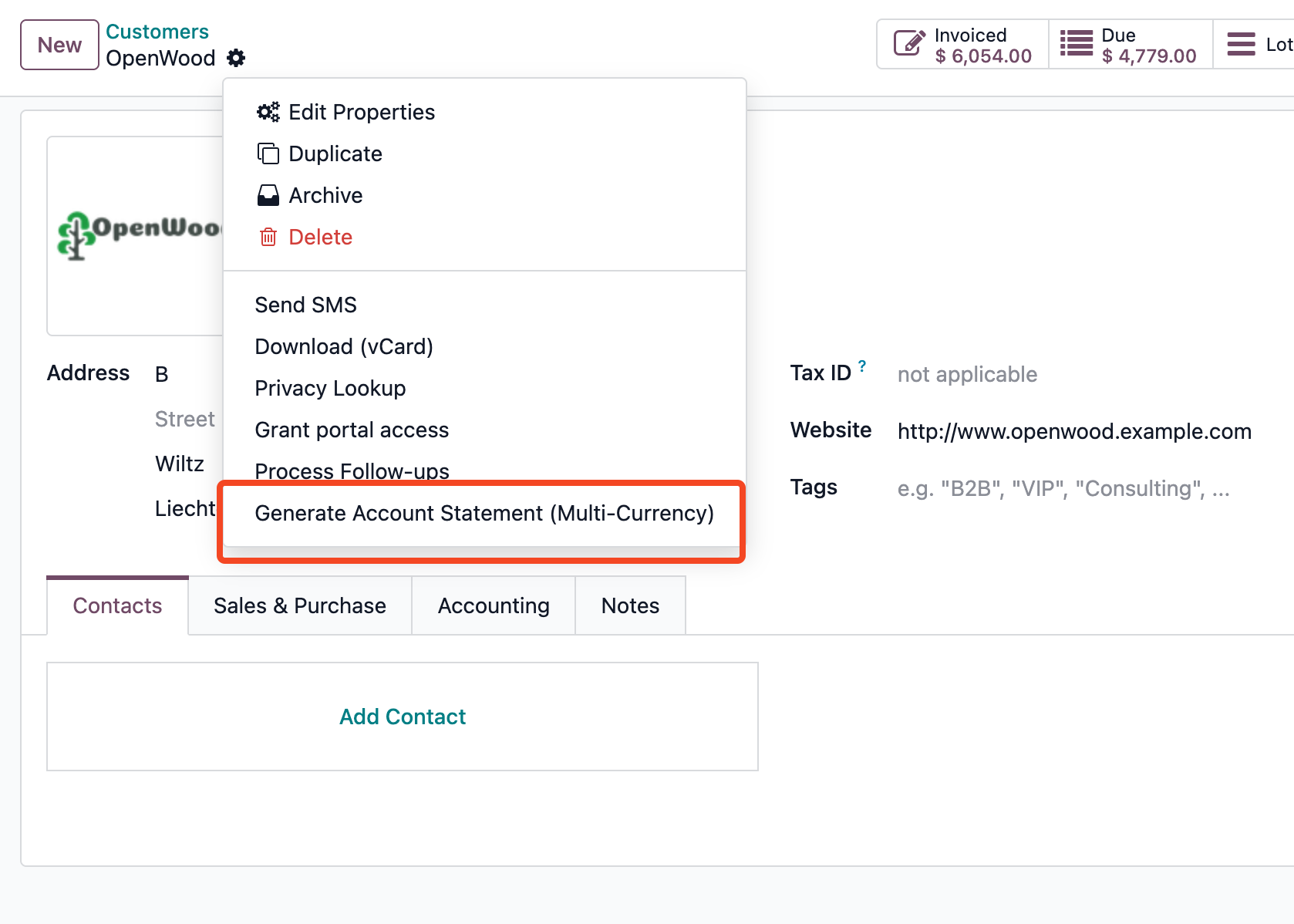Screen dimensions: 1294x924
Task: Click Add Contact in the Contacts area
Action: pyautogui.click(x=402, y=717)
